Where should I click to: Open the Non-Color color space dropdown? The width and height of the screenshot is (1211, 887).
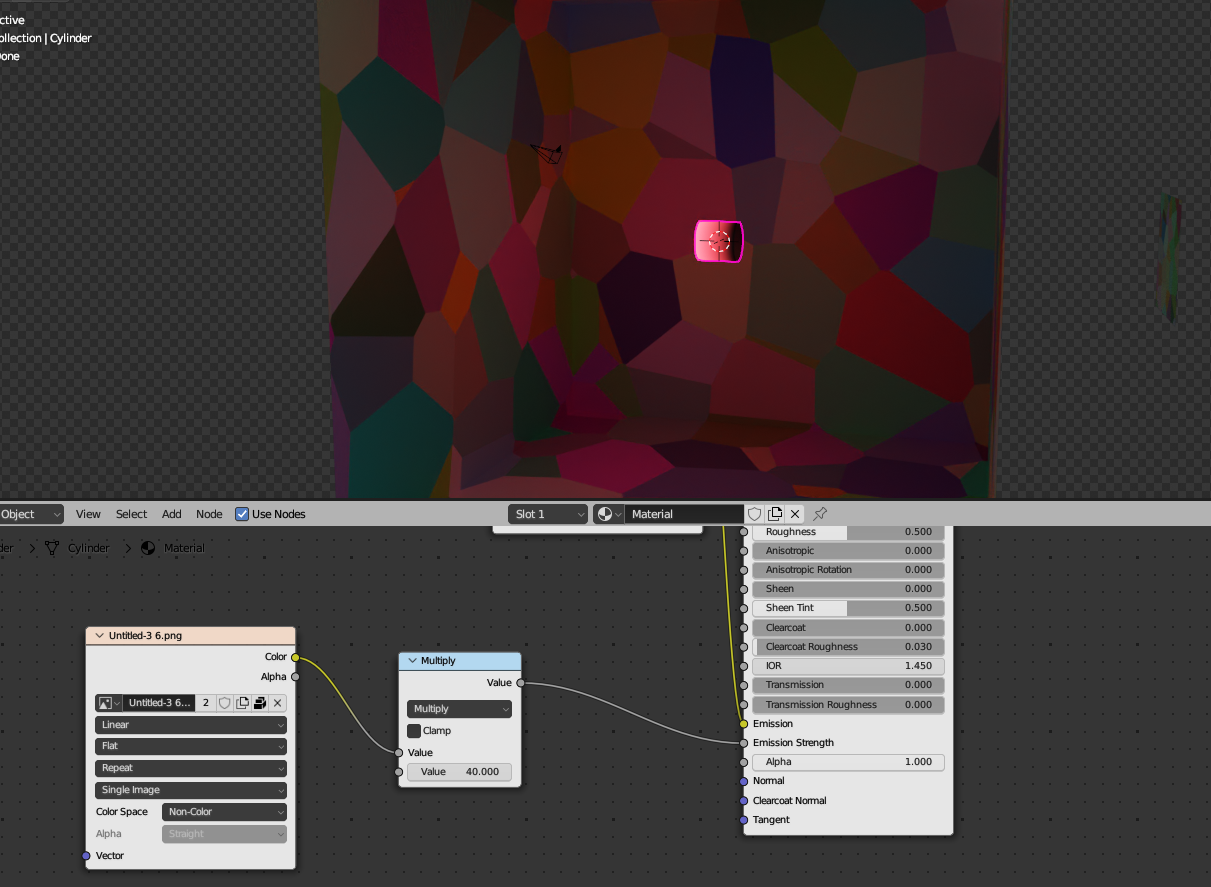click(x=224, y=812)
